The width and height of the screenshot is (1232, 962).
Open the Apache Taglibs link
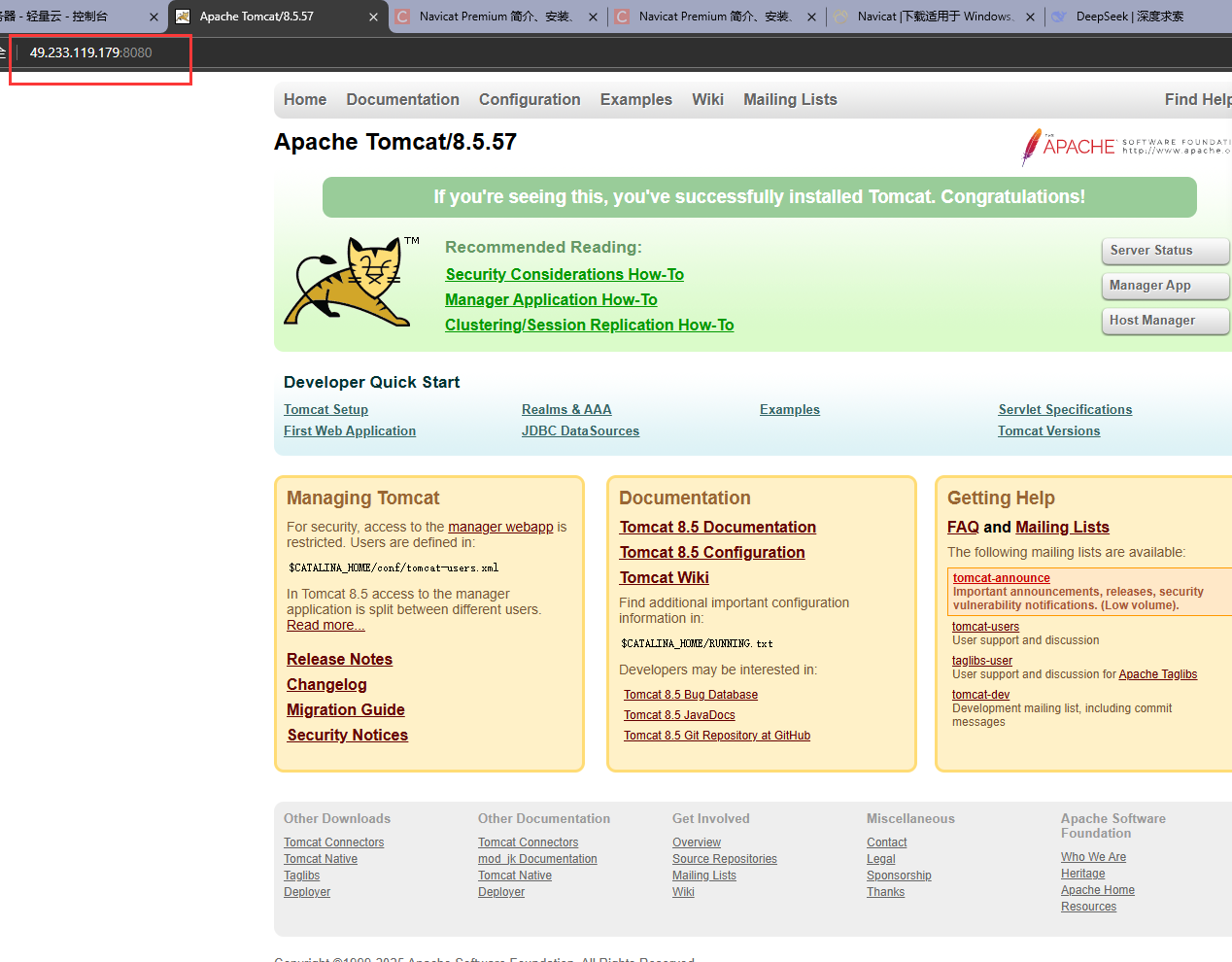tap(1158, 674)
